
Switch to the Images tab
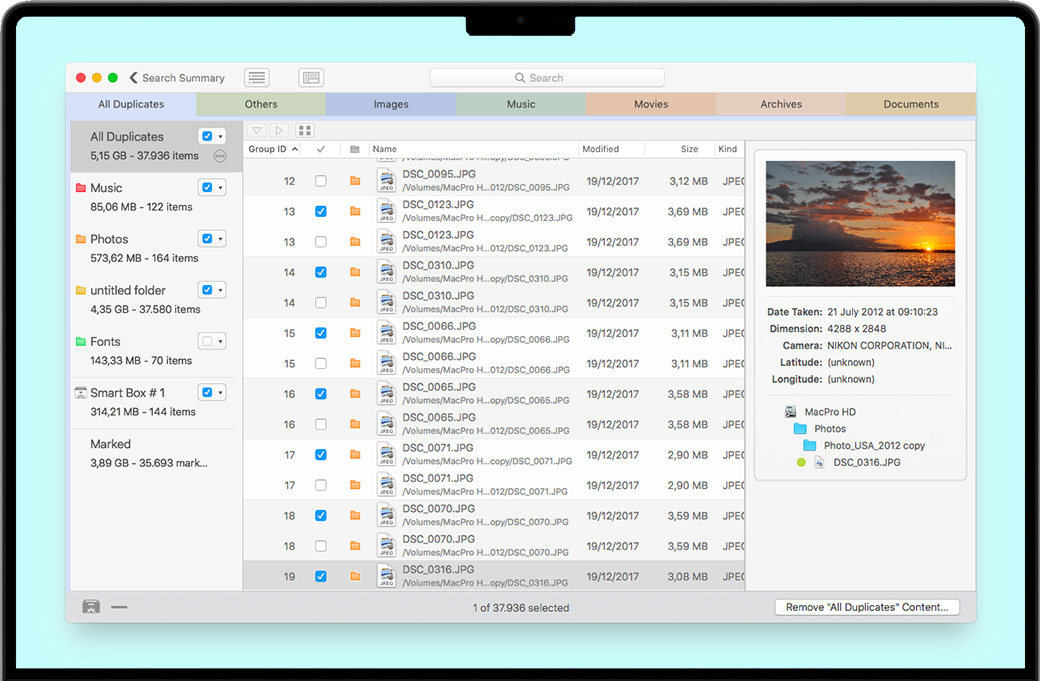pyautogui.click(x=391, y=104)
